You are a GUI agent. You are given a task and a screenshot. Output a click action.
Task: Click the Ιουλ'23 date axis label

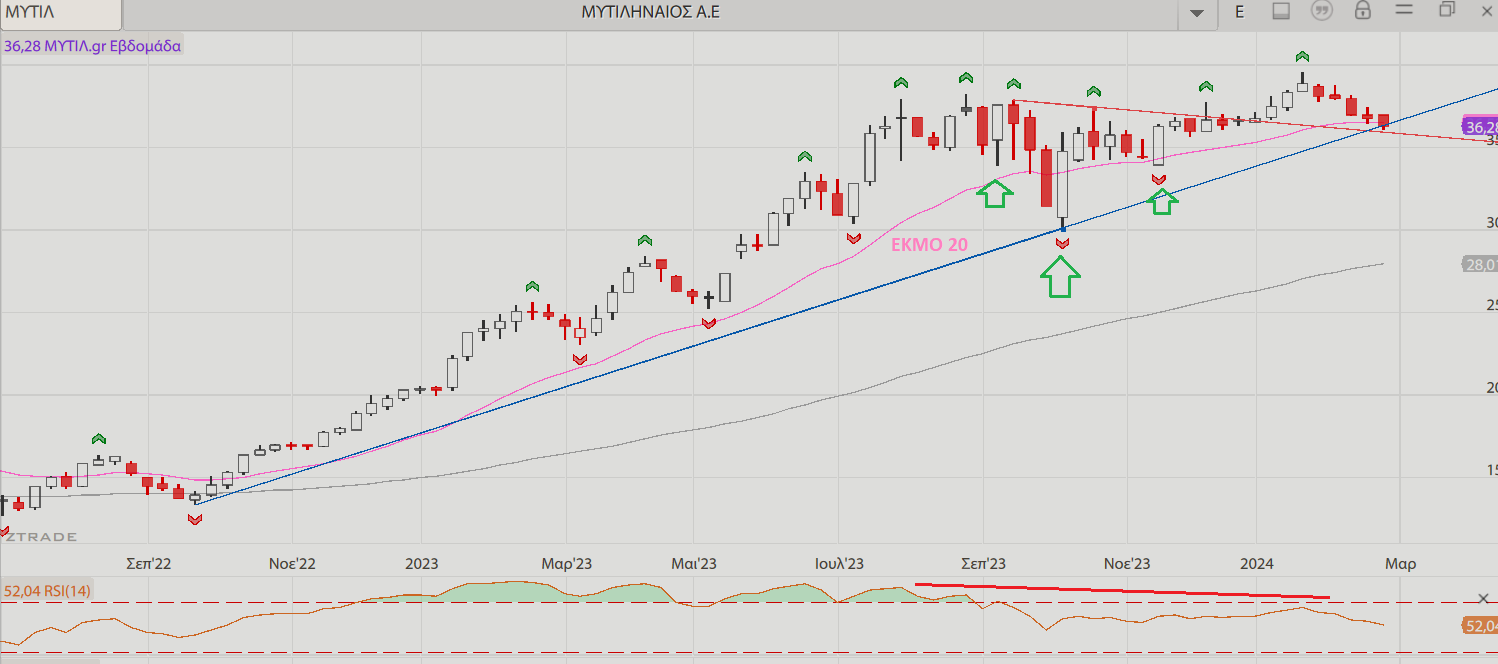(840, 564)
